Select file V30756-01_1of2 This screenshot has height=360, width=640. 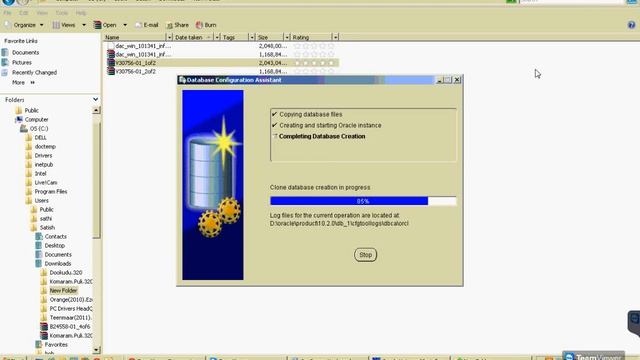coord(136,63)
